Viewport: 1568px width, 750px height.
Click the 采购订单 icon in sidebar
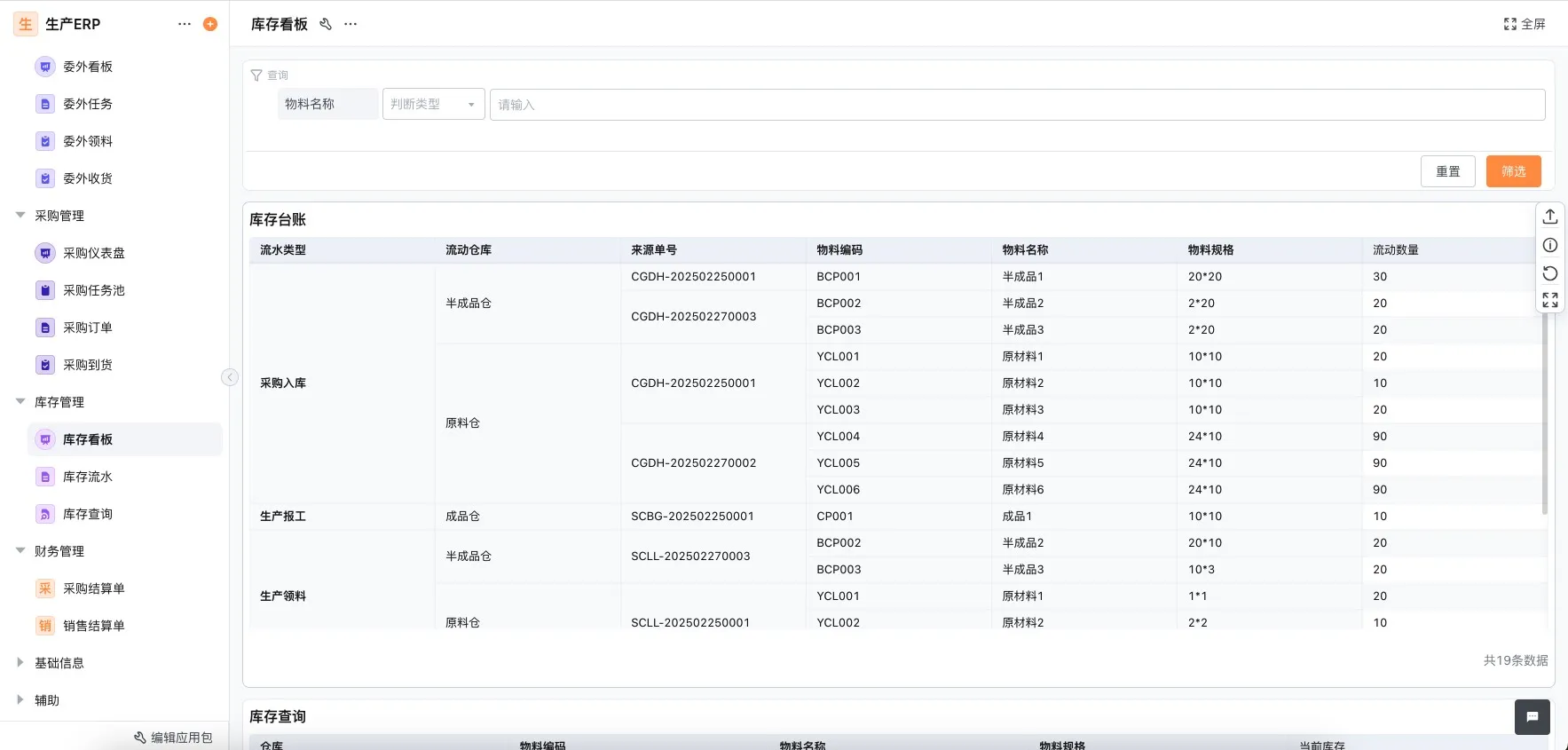(x=45, y=328)
